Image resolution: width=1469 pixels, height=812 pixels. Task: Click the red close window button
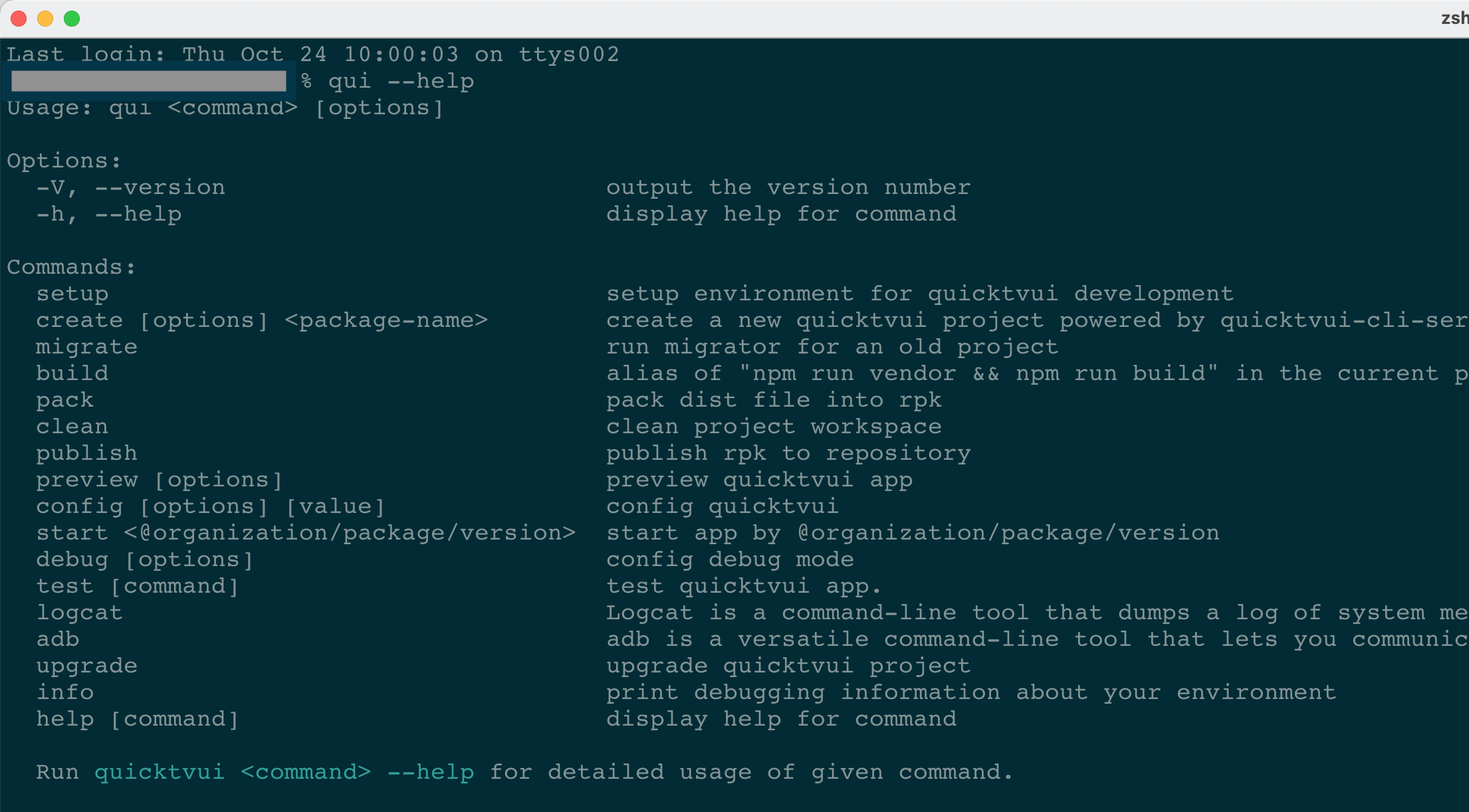(x=19, y=19)
